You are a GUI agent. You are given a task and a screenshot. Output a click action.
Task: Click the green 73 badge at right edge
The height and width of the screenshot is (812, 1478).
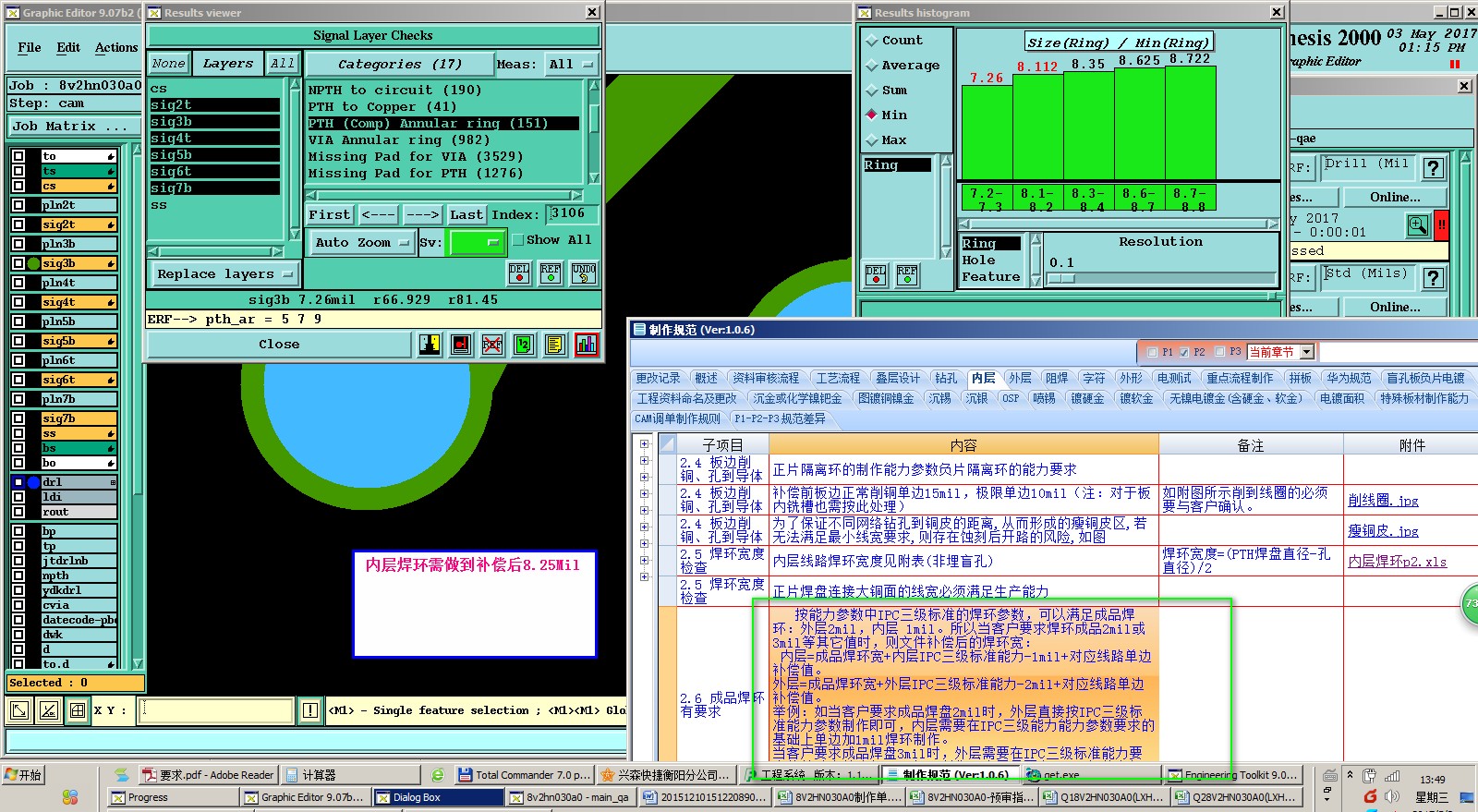pyautogui.click(x=1469, y=603)
